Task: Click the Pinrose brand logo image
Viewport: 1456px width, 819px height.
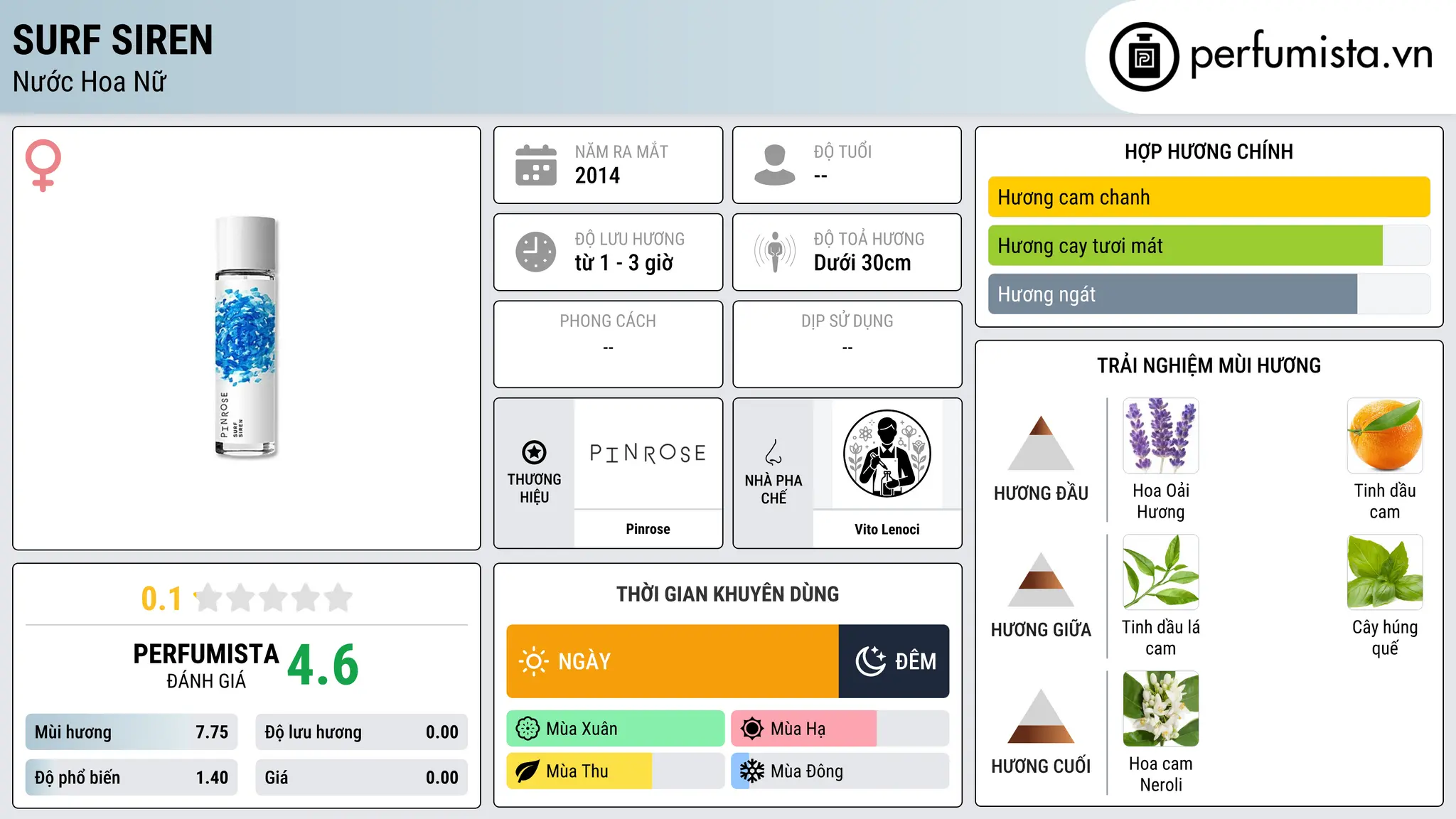Action: 648,454
